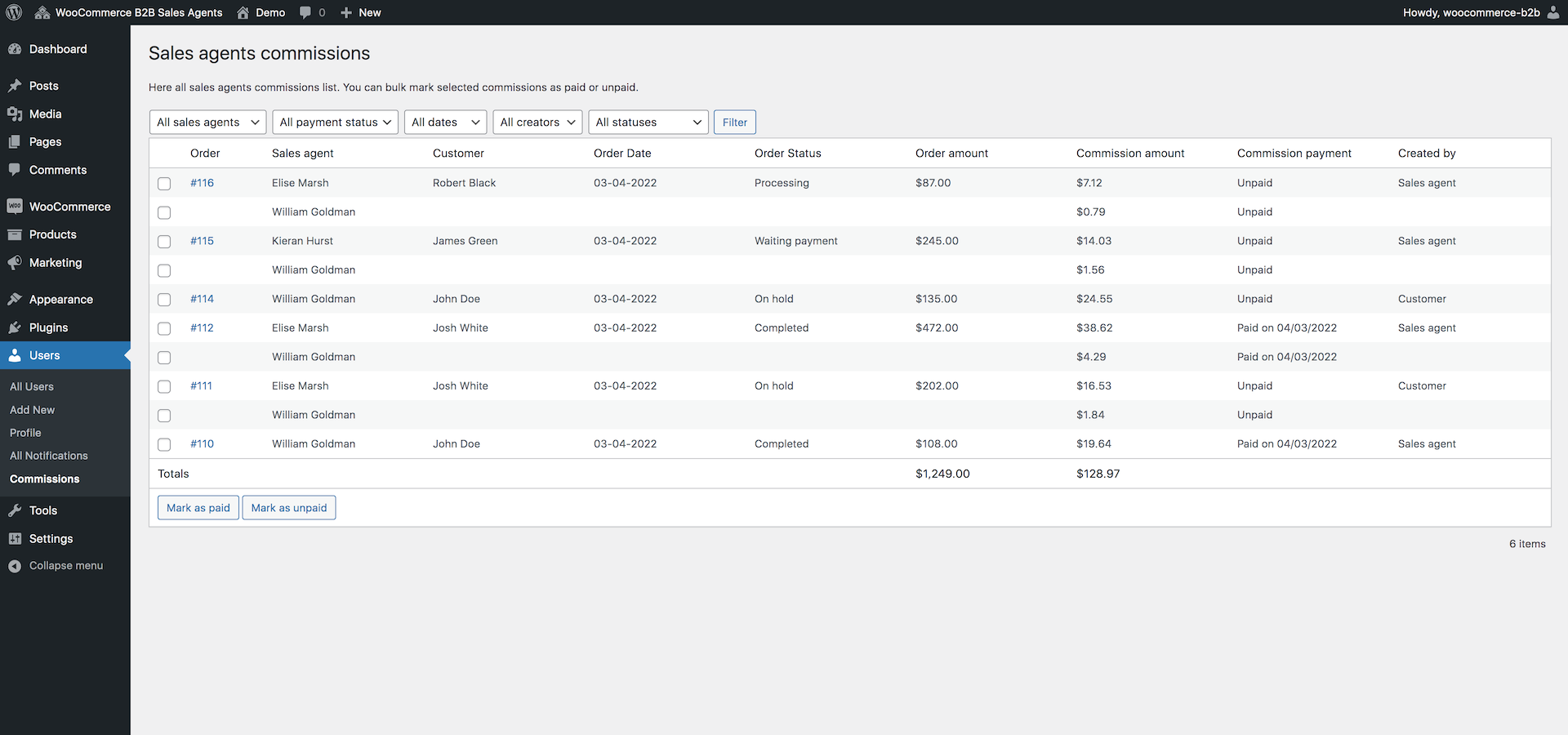Open the All sales agents dropdown
This screenshot has width=1568, height=735.
pyautogui.click(x=207, y=122)
